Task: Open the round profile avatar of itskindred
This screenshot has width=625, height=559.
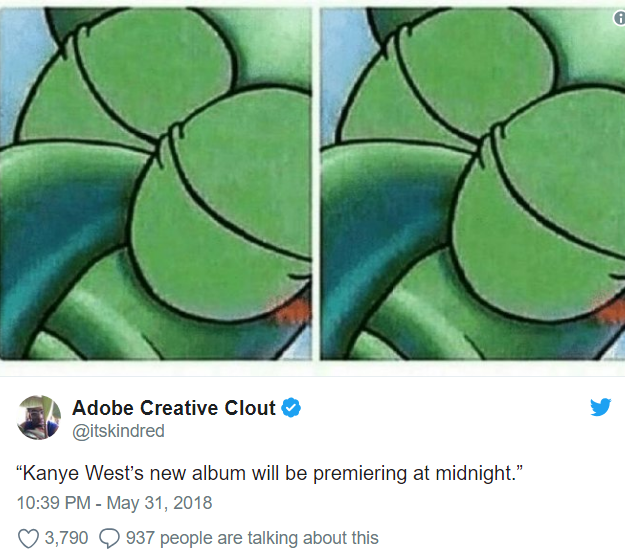Action: pos(39,417)
